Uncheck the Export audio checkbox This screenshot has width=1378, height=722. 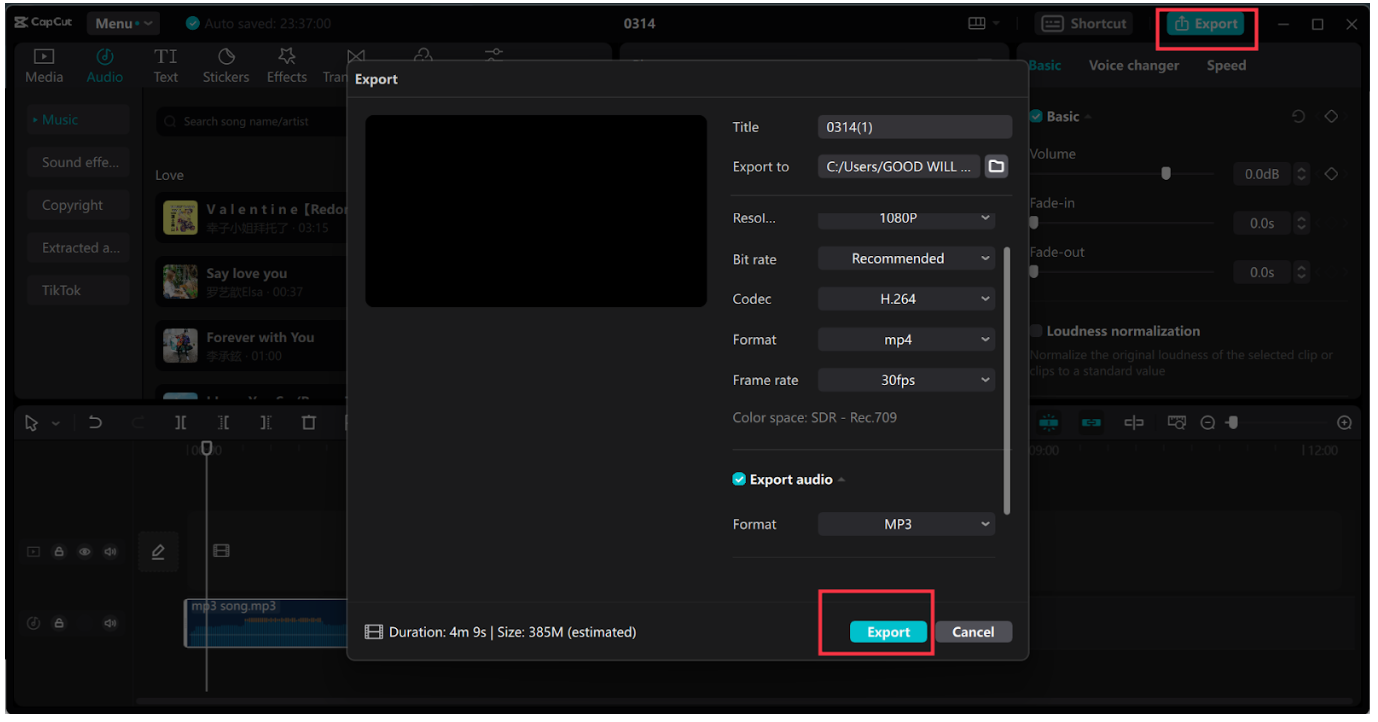(x=738, y=479)
